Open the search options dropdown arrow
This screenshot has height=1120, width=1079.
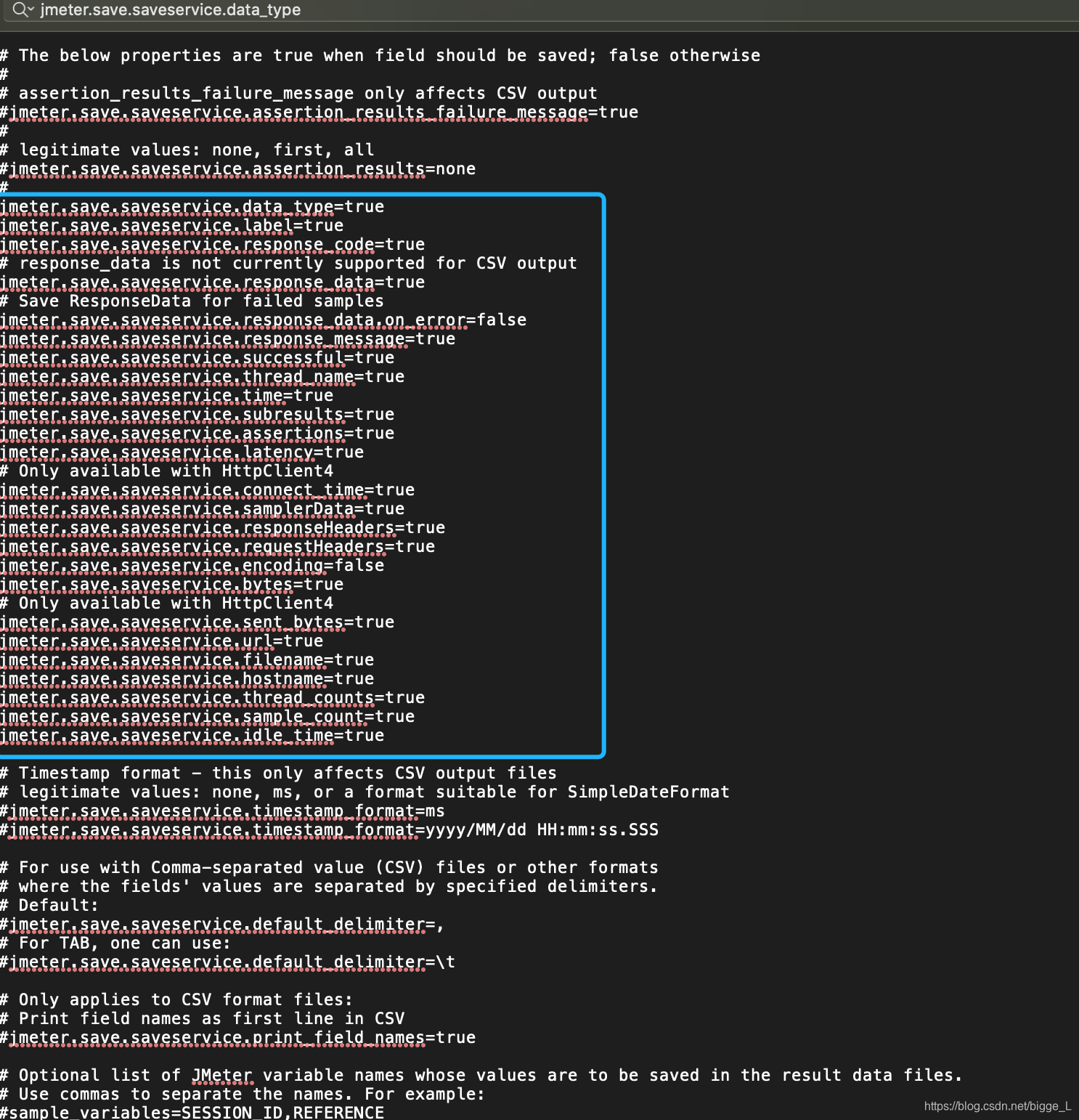31,9
